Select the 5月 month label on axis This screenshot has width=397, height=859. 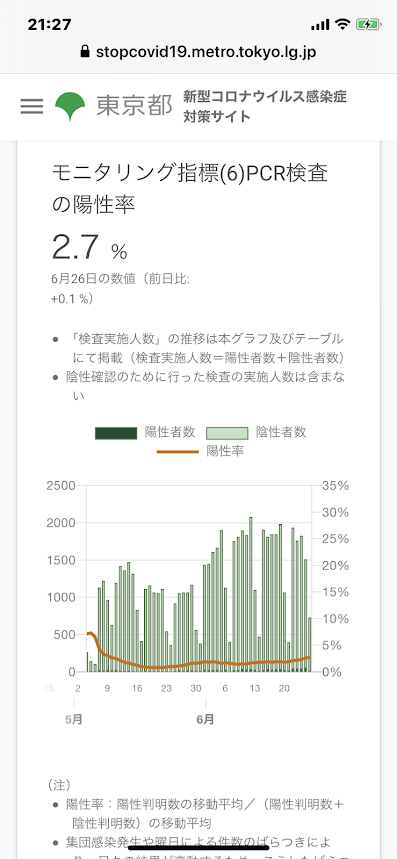coord(73,719)
